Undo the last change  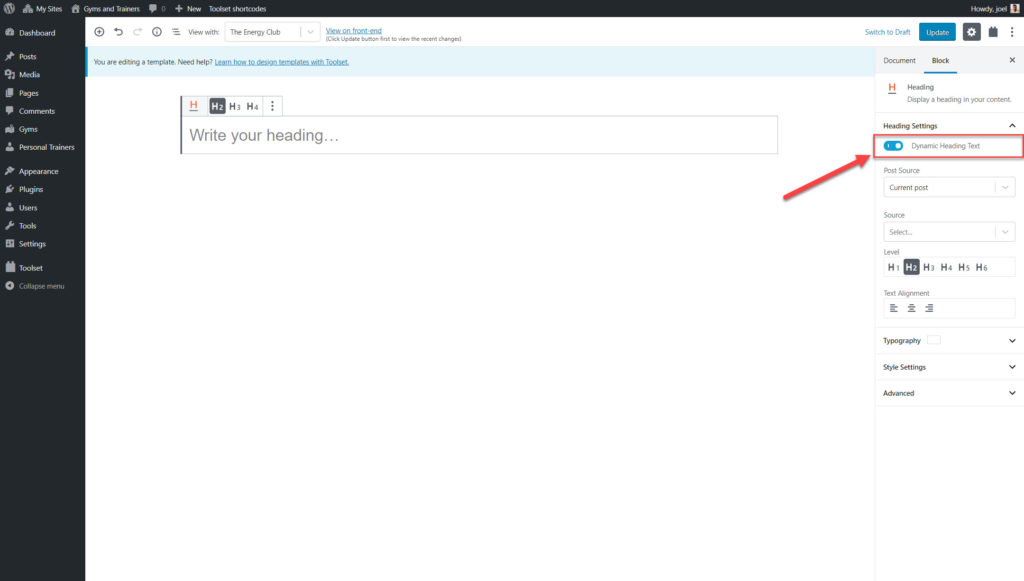118,31
